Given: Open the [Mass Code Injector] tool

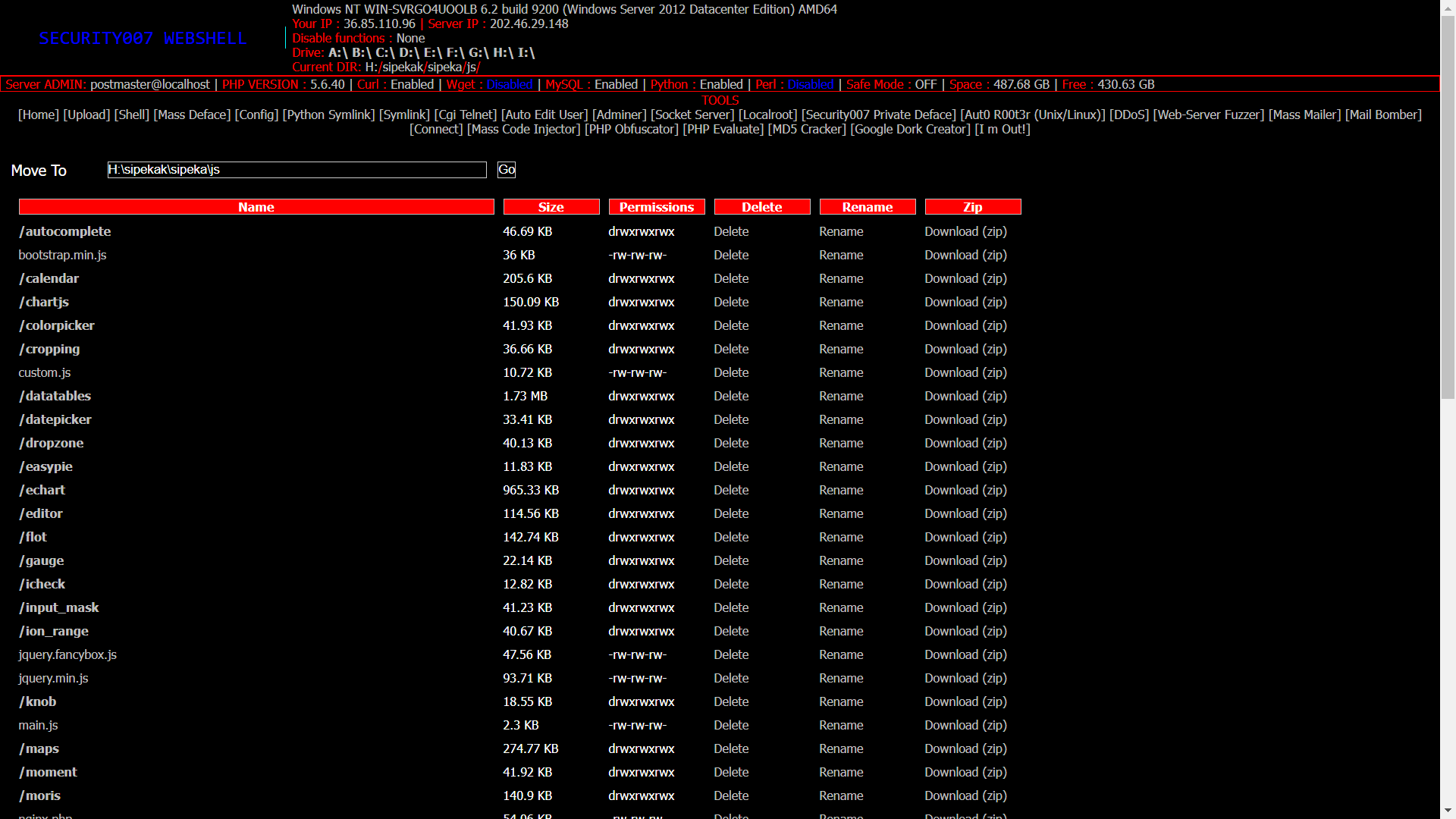Looking at the screenshot, I should point(523,129).
